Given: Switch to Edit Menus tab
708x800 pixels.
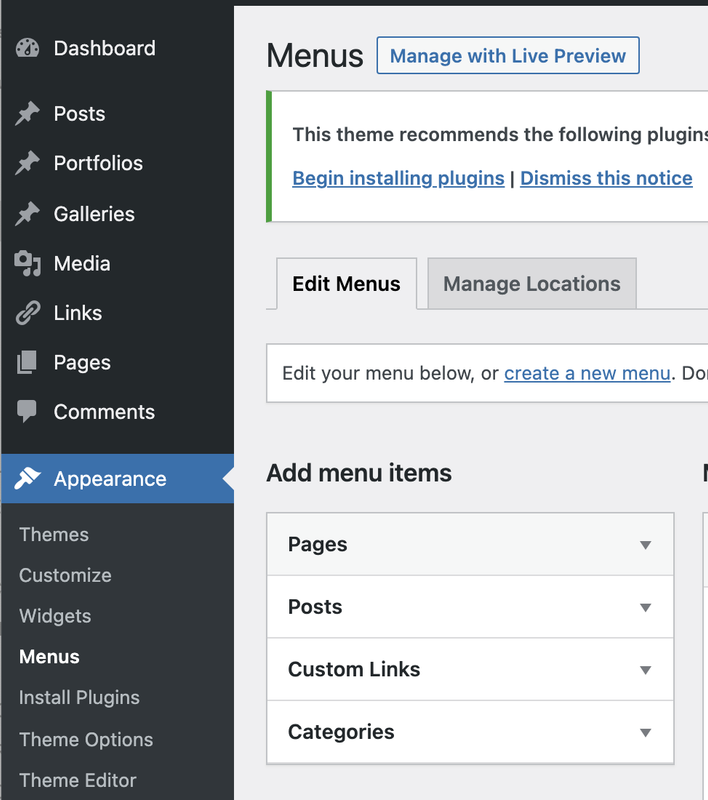Looking at the screenshot, I should [346, 284].
